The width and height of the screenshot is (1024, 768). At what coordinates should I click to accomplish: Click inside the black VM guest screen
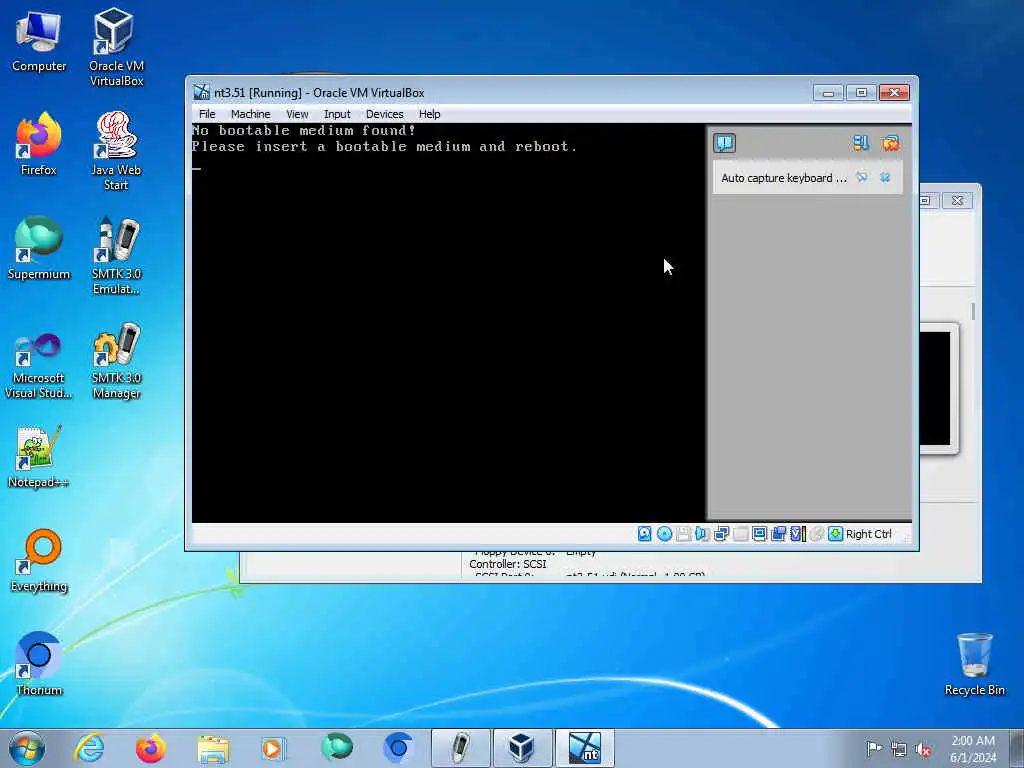[x=448, y=323]
